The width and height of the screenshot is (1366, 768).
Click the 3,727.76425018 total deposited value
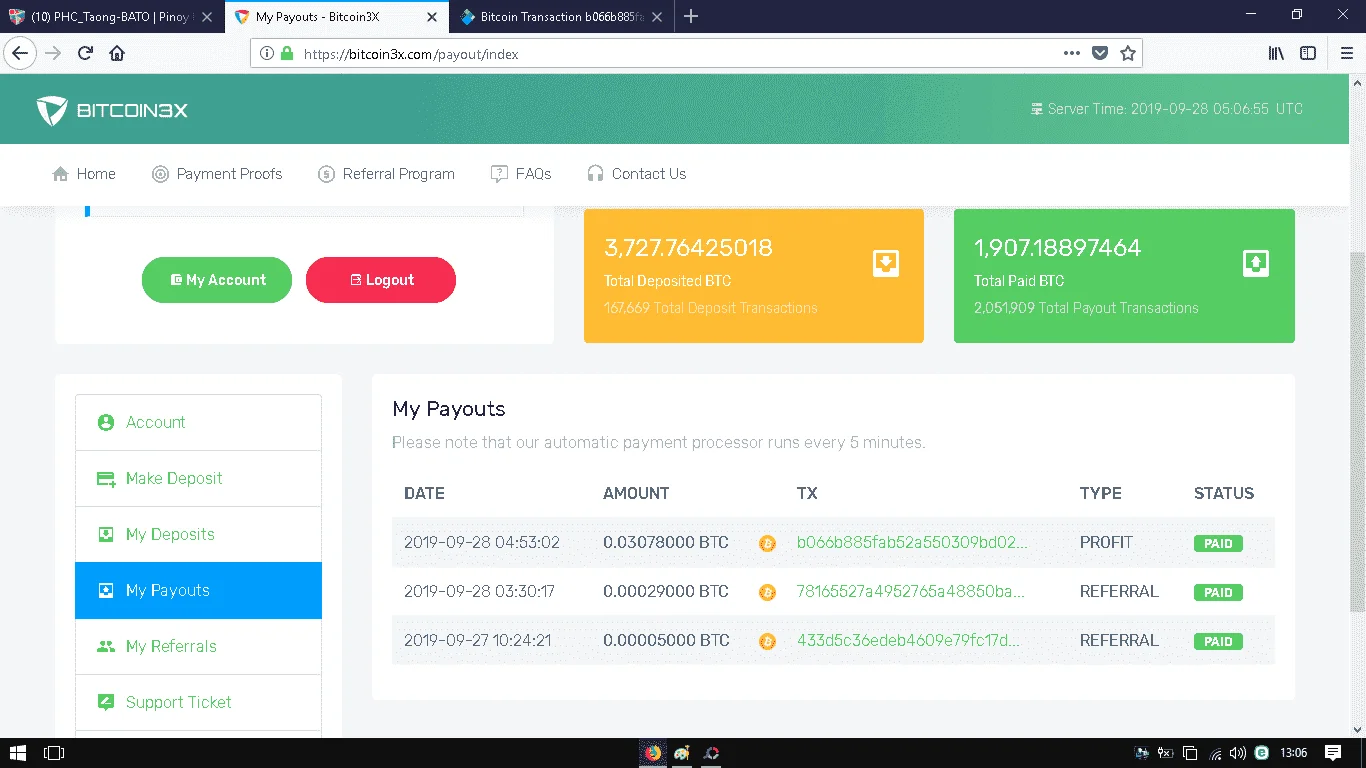click(x=688, y=248)
